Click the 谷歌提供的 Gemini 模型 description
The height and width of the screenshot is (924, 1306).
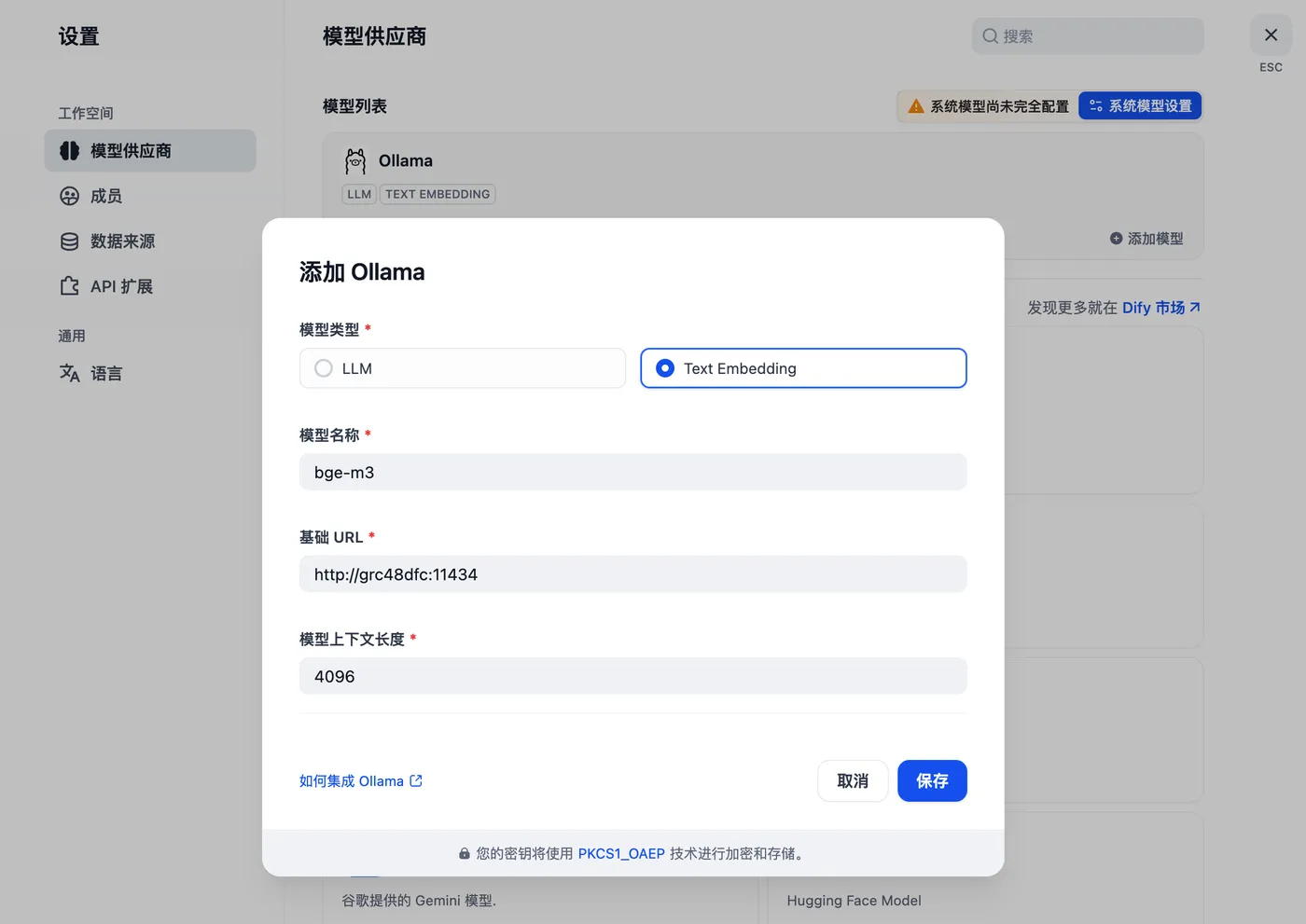[419, 901]
